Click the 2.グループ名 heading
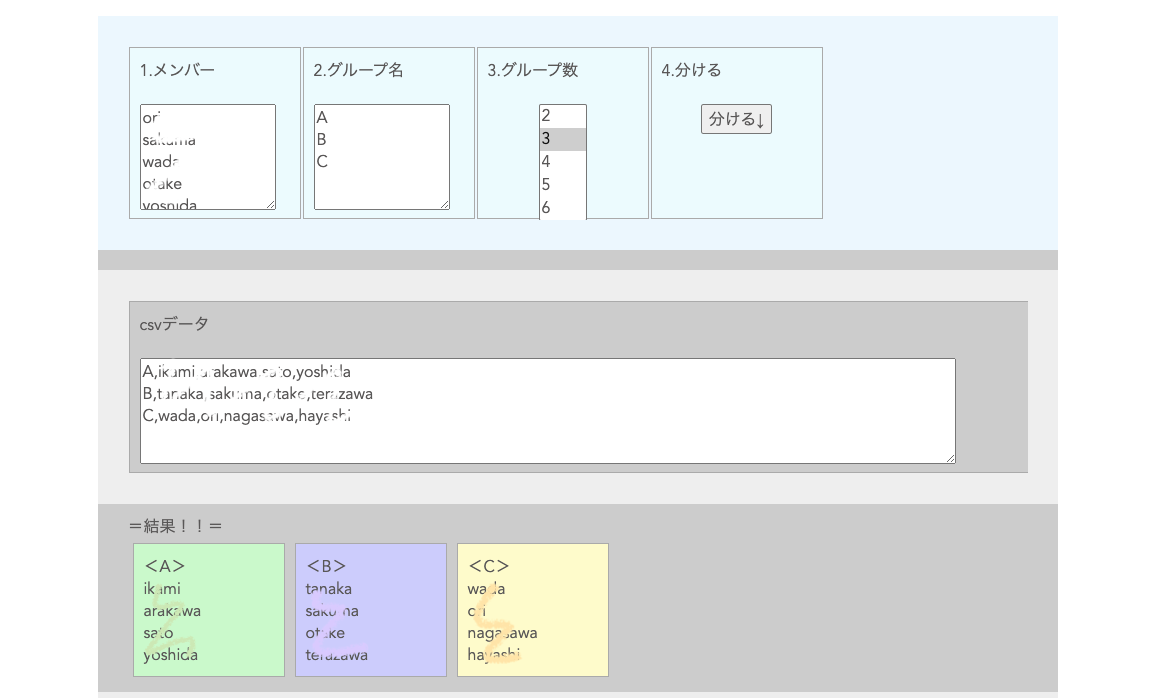 (358, 70)
